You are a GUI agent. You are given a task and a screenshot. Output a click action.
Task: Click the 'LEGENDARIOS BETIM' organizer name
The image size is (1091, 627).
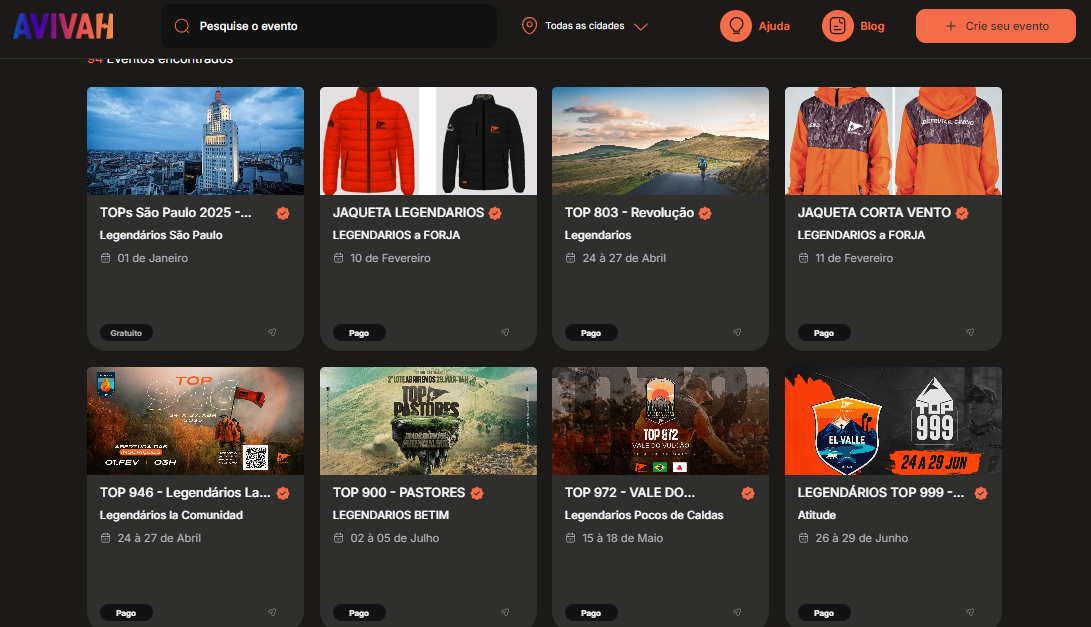(390, 515)
